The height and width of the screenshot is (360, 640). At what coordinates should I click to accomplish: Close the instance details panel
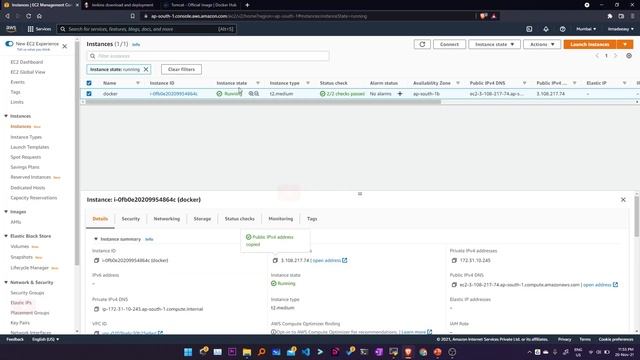[x=623, y=200]
